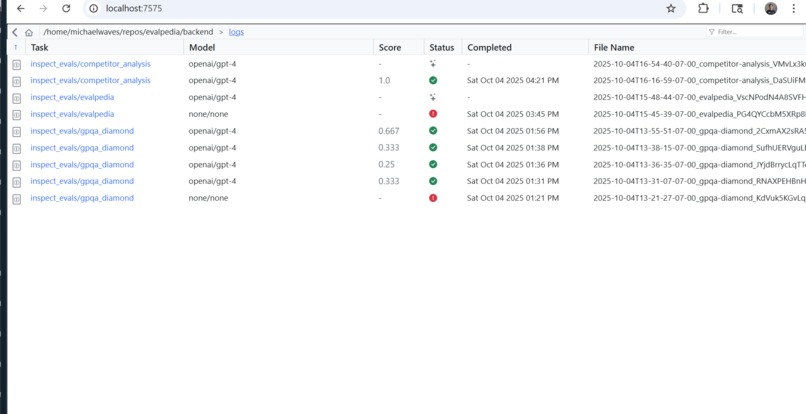Click the green check for the 0.667 score row
This screenshot has height=414, width=806.
coord(433,131)
